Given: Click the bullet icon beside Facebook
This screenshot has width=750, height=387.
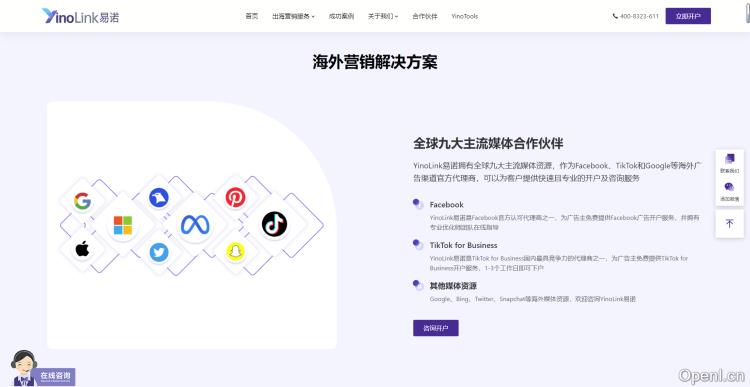Looking at the screenshot, I should 418,204.
